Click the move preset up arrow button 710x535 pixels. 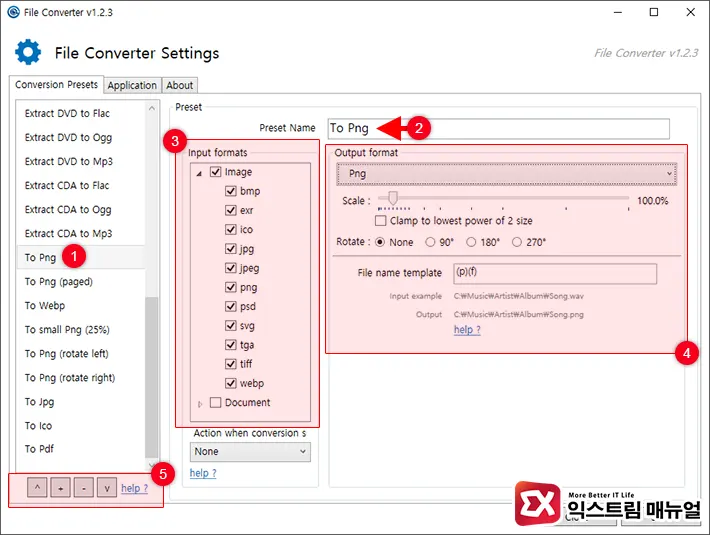pos(37,489)
